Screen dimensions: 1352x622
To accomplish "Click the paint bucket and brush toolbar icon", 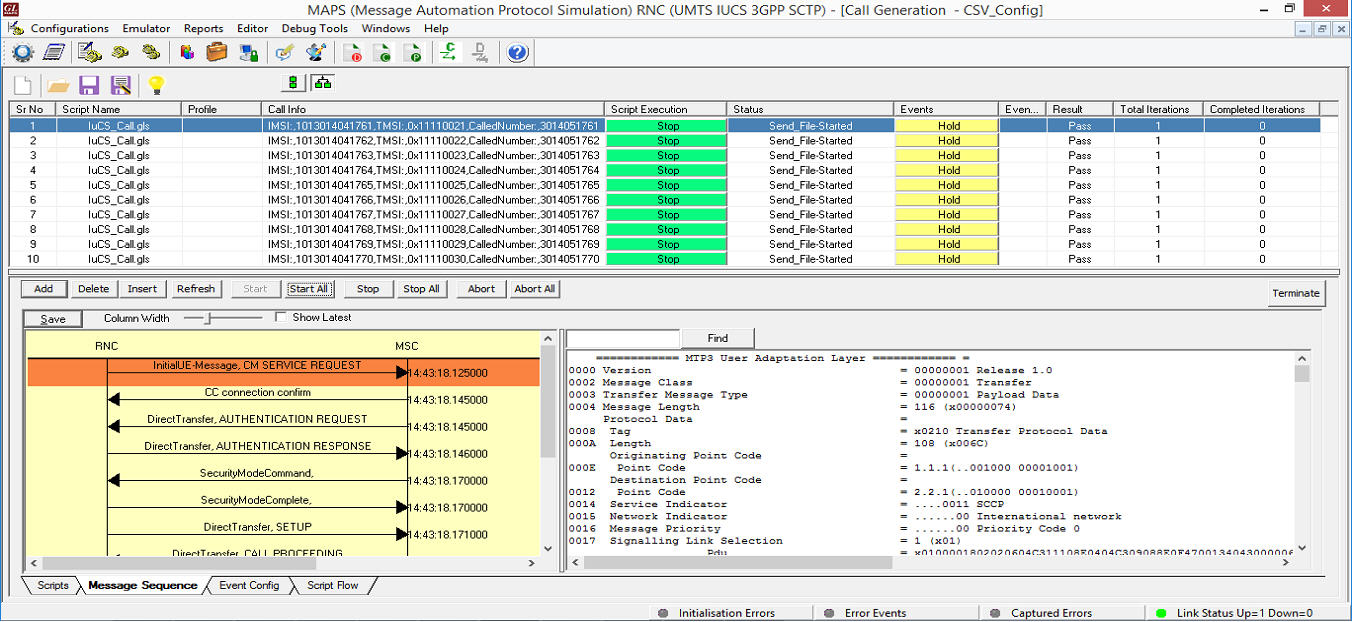I will point(315,52).
